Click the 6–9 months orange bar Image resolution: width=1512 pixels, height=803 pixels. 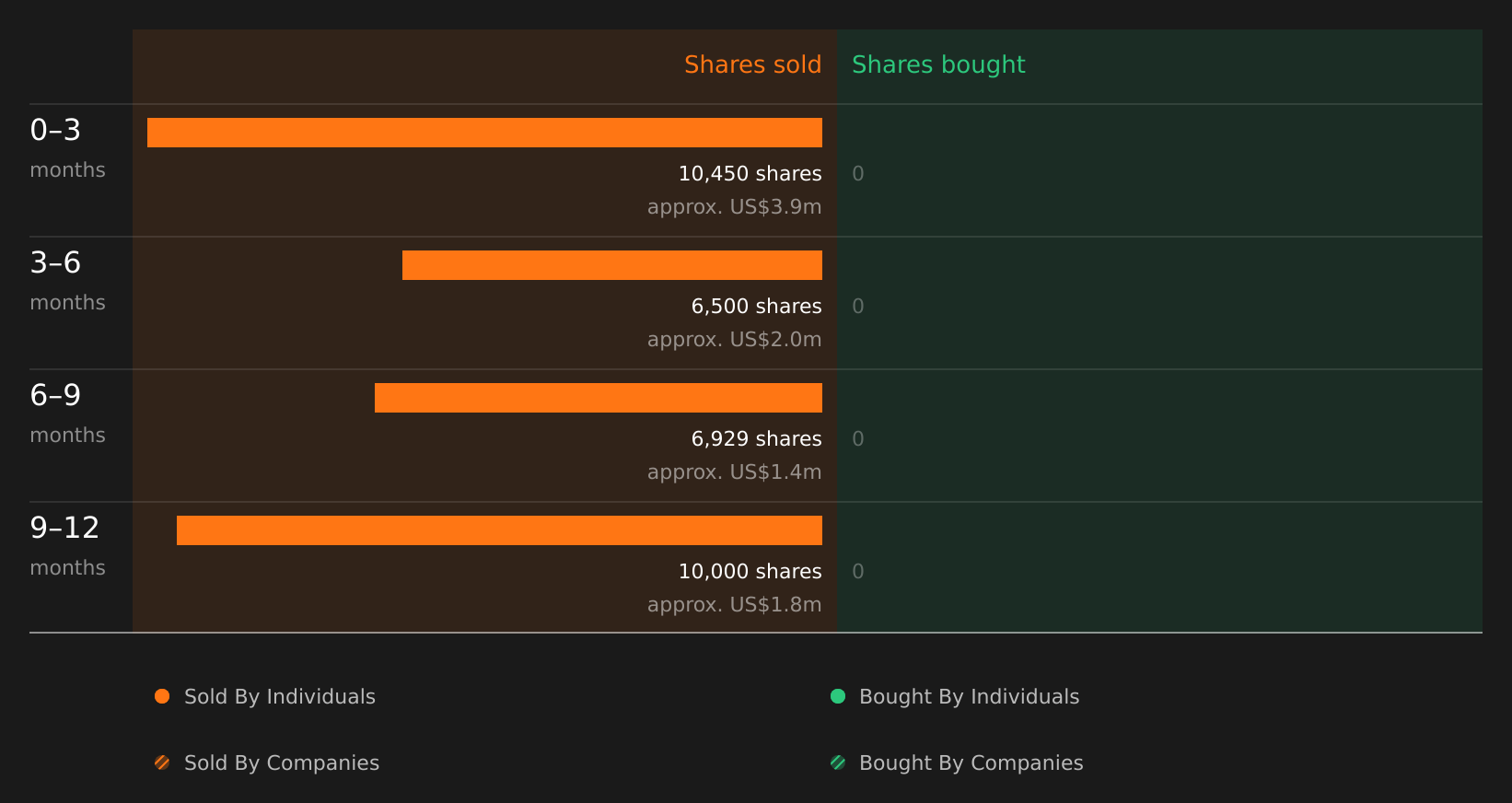click(599, 398)
